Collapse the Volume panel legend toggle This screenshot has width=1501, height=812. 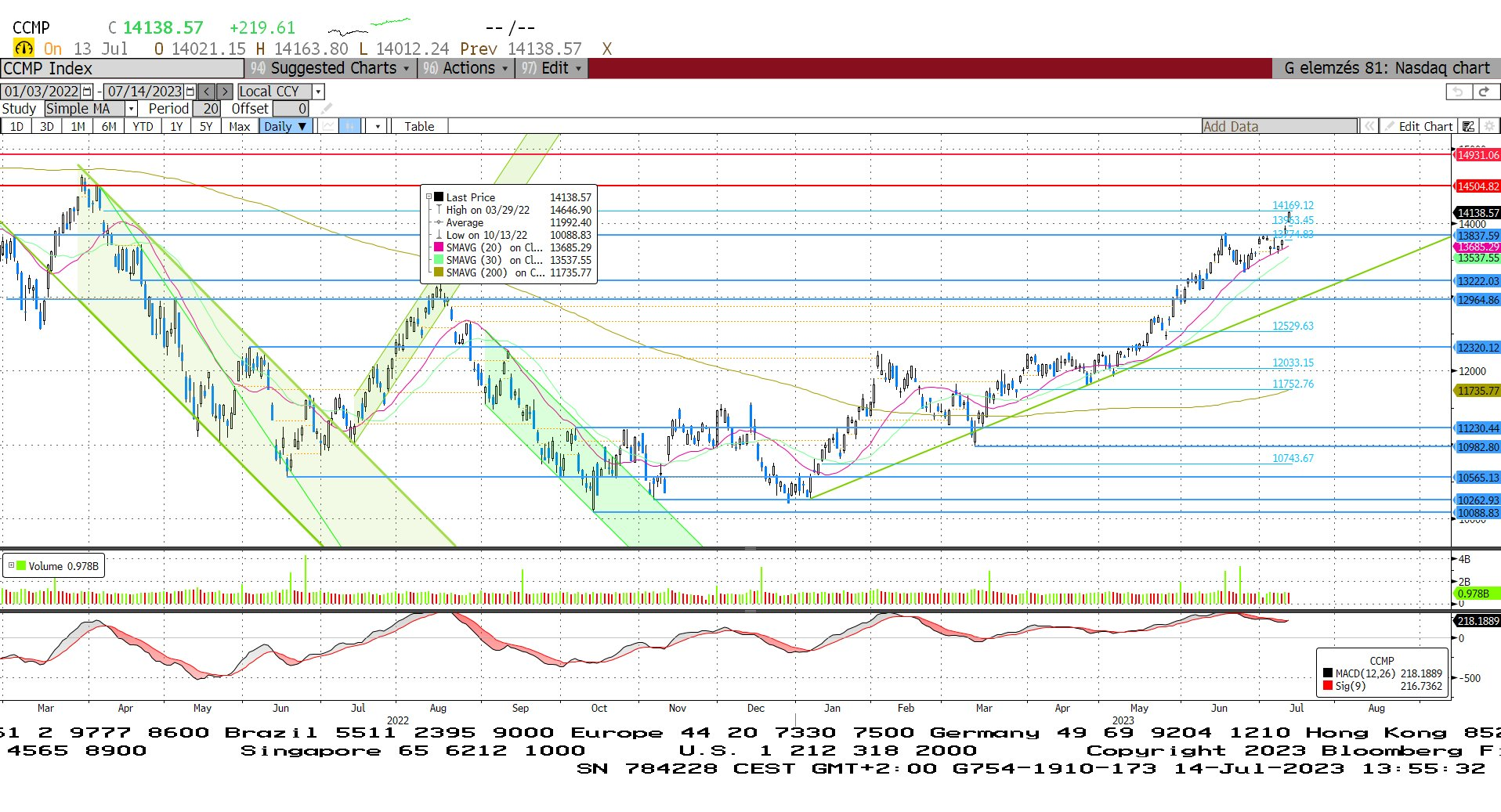point(11,565)
